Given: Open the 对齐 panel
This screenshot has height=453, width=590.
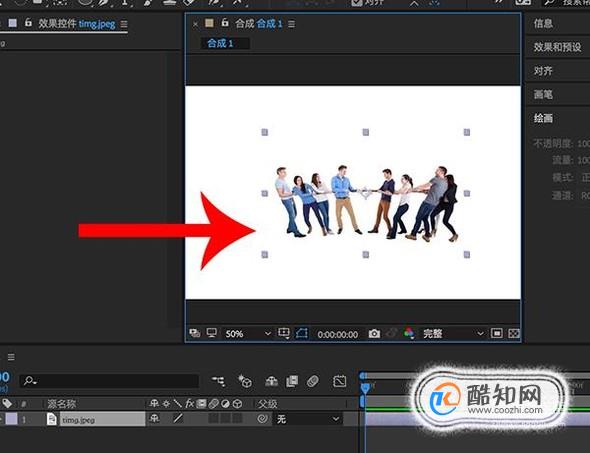Looking at the screenshot, I should [x=543, y=71].
